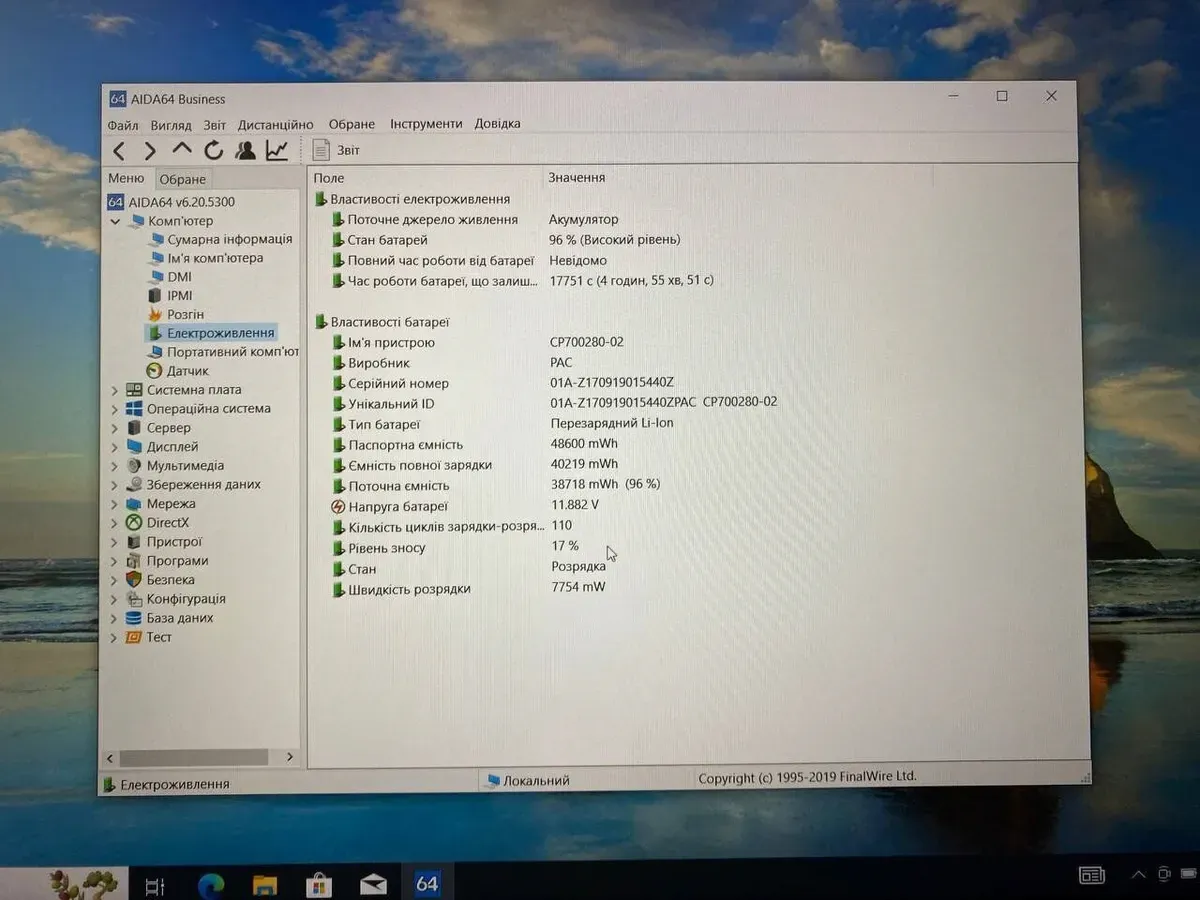Select the Датчик tree item
Image resolution: width=1200 pixels, height=900 pixels.
tap(187, 371)
